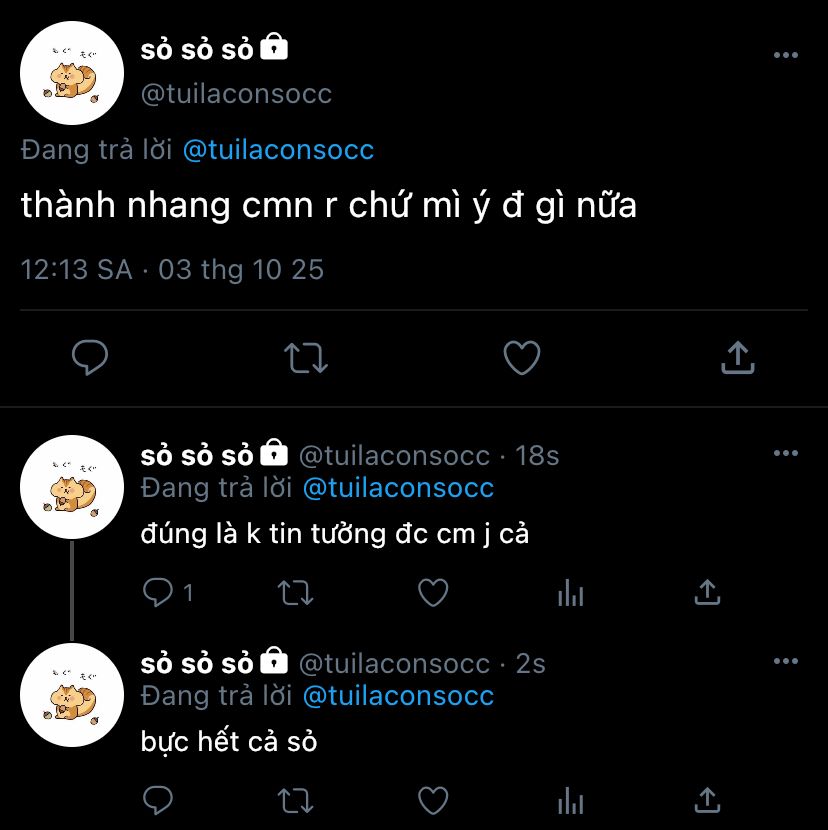This screenshot has width=828, height=830.
Task: Open more options on the 18s reply
Action: 786,453
